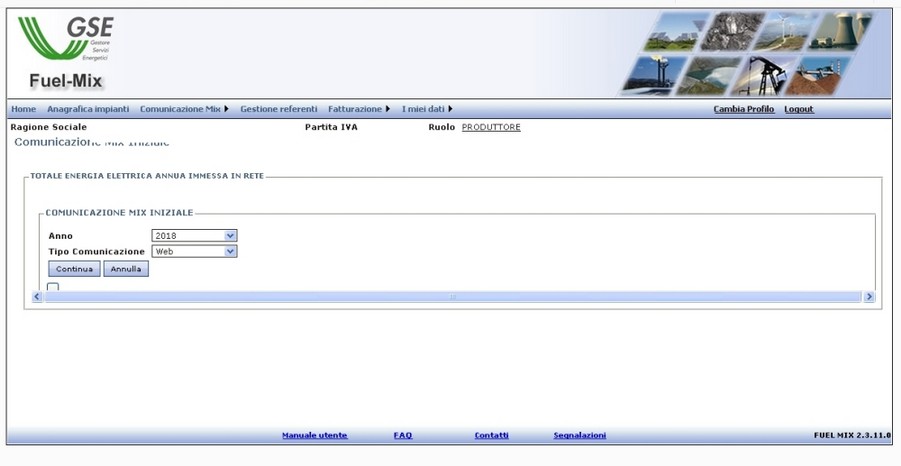Click the wind turbine thumbnail in banner

785,32
